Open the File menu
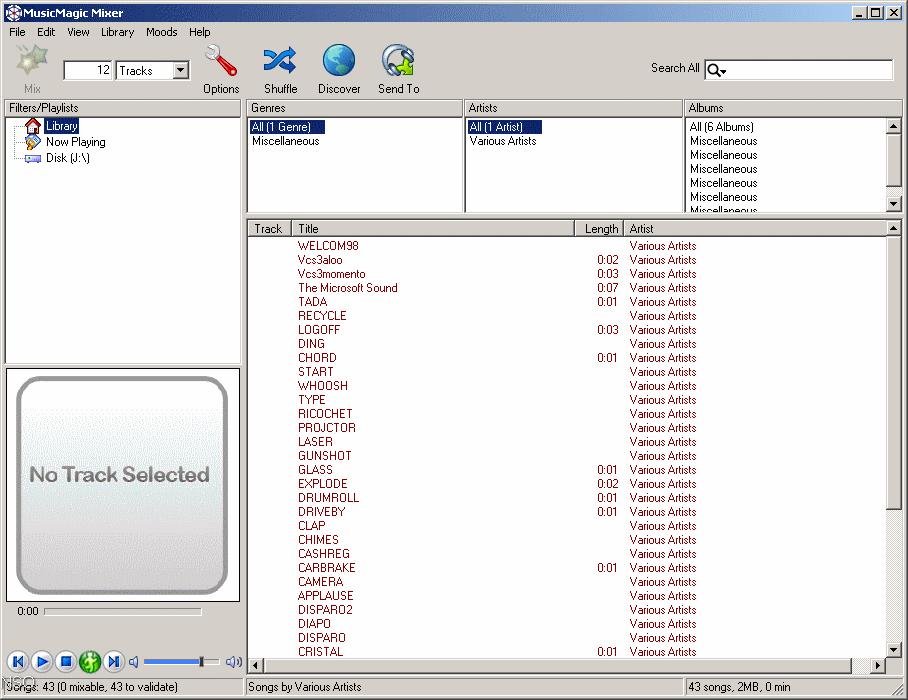This screenshot has height=700, width=908. pyautogui.click(x=17, y=32)
